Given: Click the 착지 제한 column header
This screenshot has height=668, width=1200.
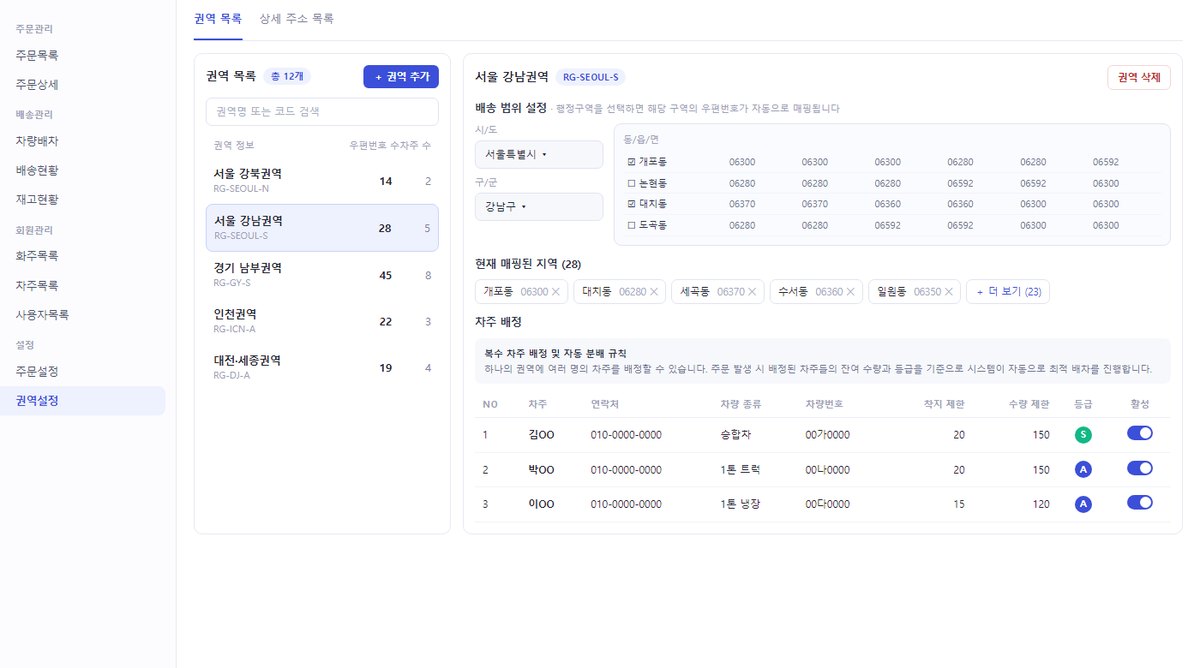Looking at the screenshot, I should tap(945, 404).
